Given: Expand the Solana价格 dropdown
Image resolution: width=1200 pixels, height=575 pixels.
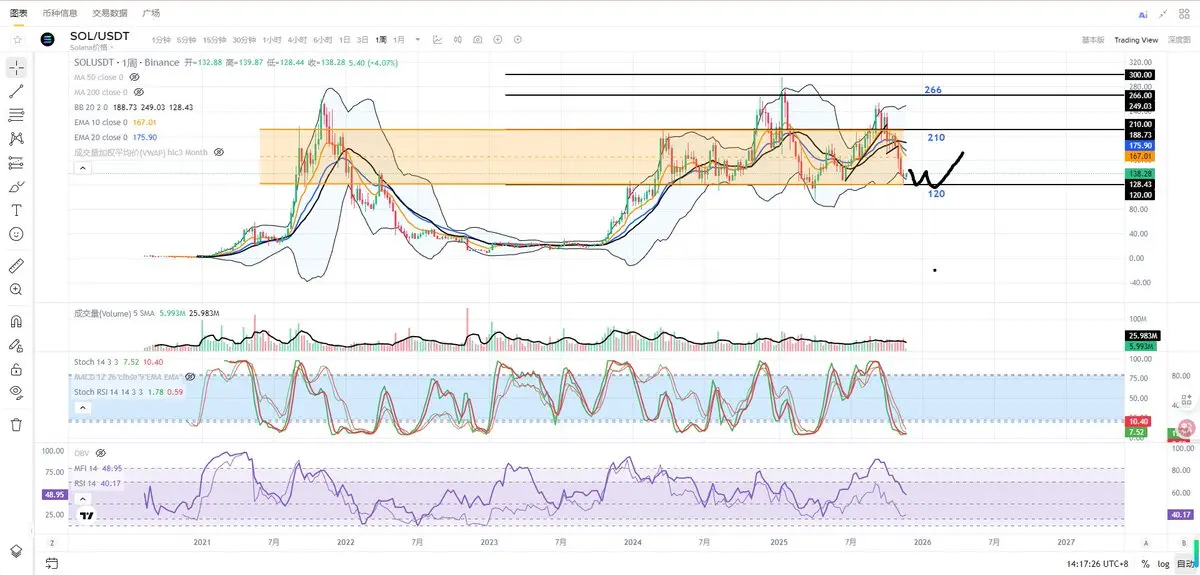Looking at the screenshot, I should point(93,47).
